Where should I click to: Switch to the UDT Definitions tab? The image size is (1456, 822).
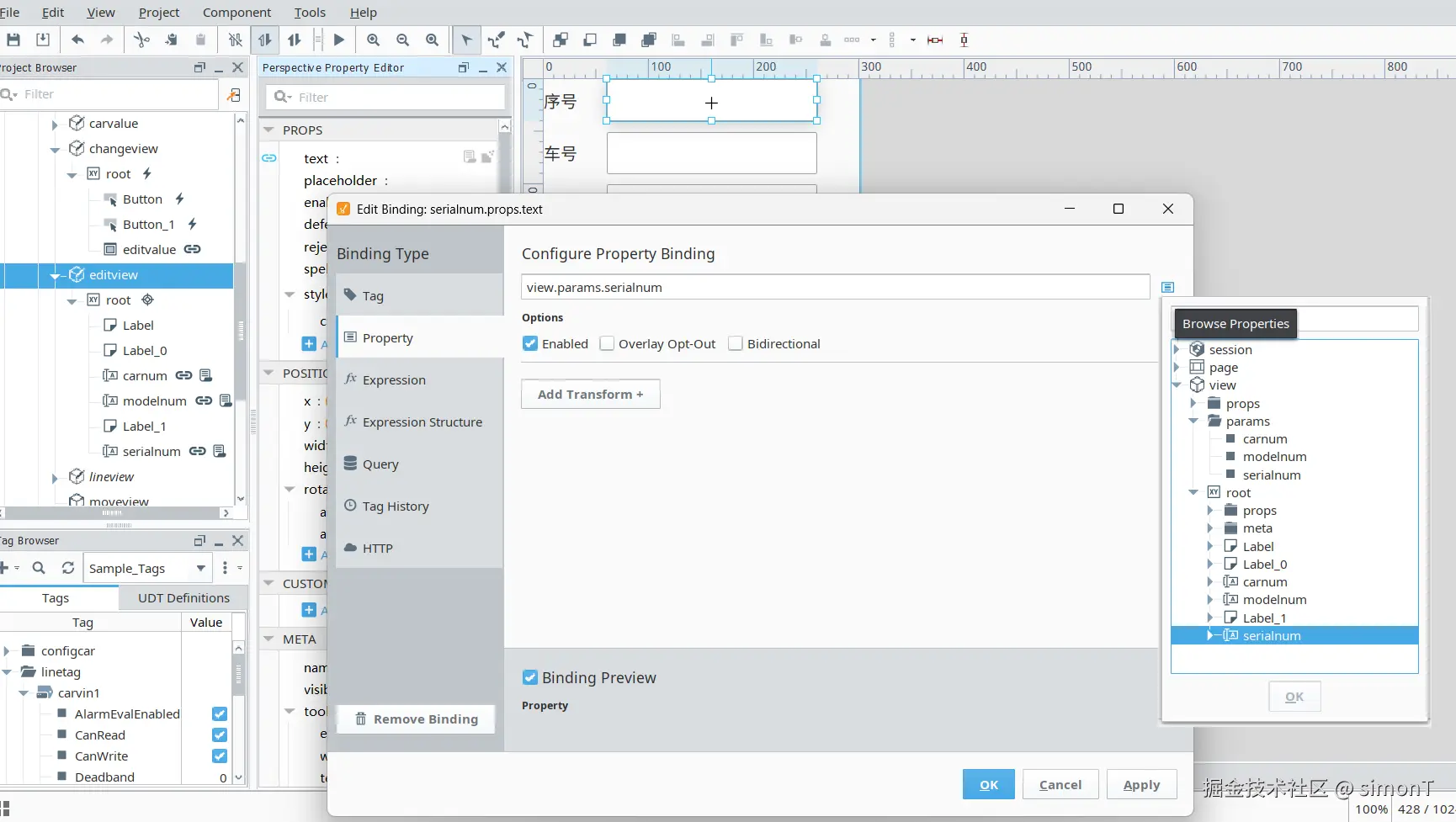(183, 597)
